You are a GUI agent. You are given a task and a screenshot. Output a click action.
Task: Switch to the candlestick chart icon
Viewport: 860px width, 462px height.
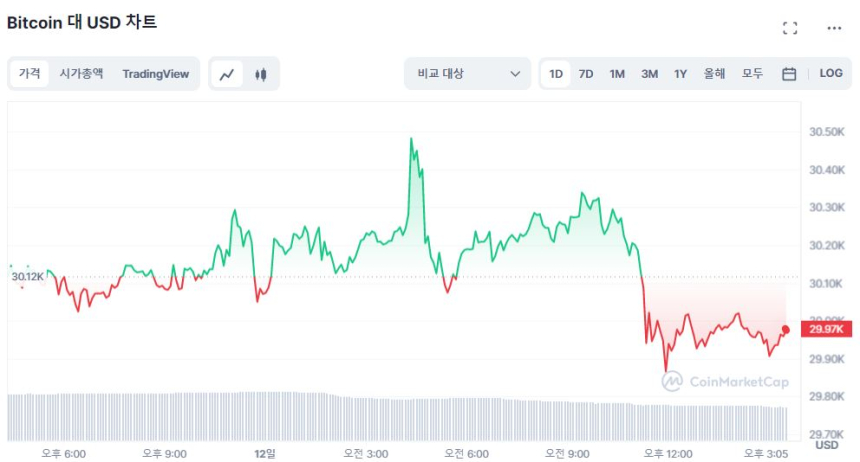[x=261, y=74]
